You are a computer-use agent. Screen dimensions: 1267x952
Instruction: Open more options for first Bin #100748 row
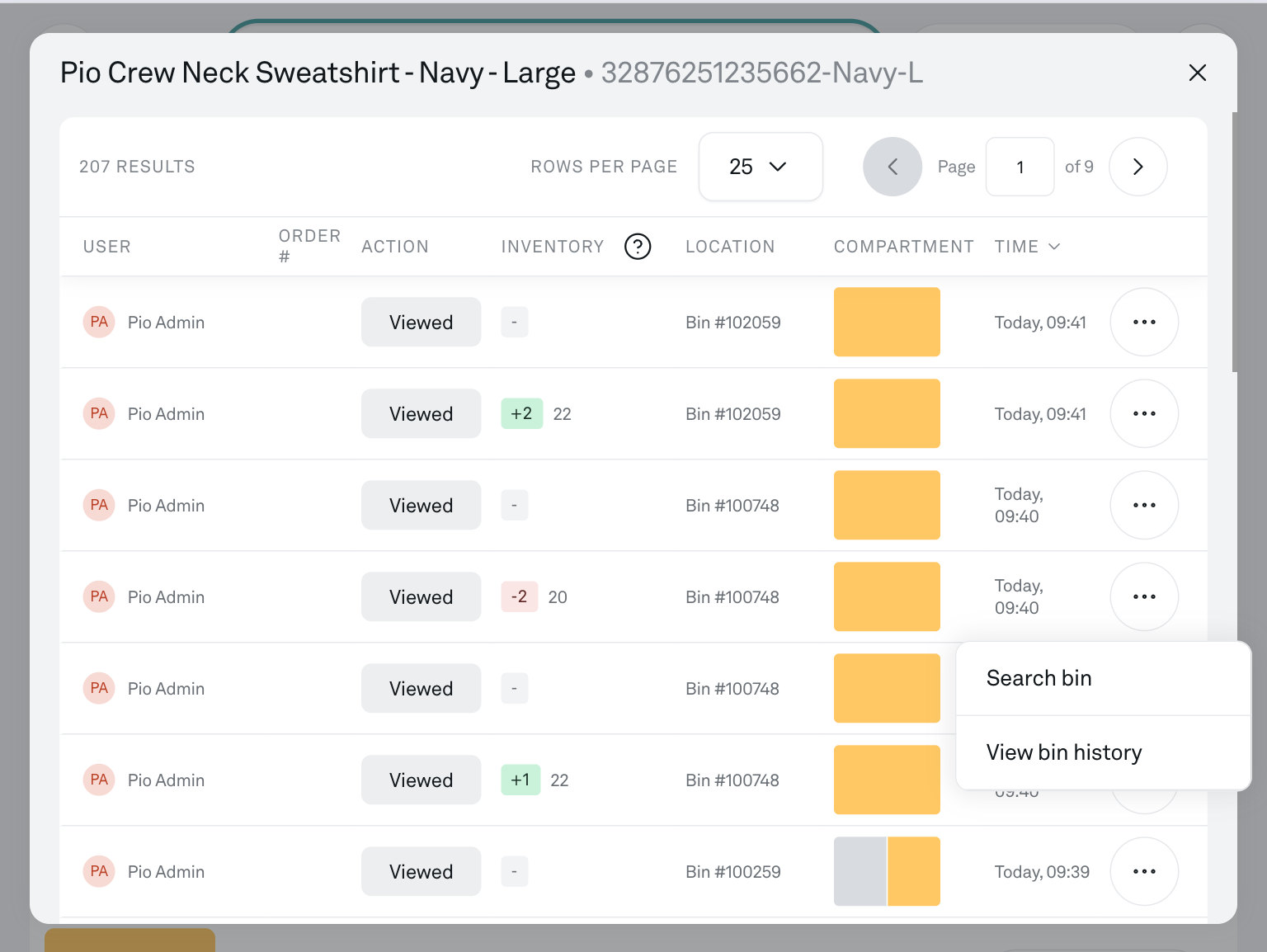pos(1143,505)
